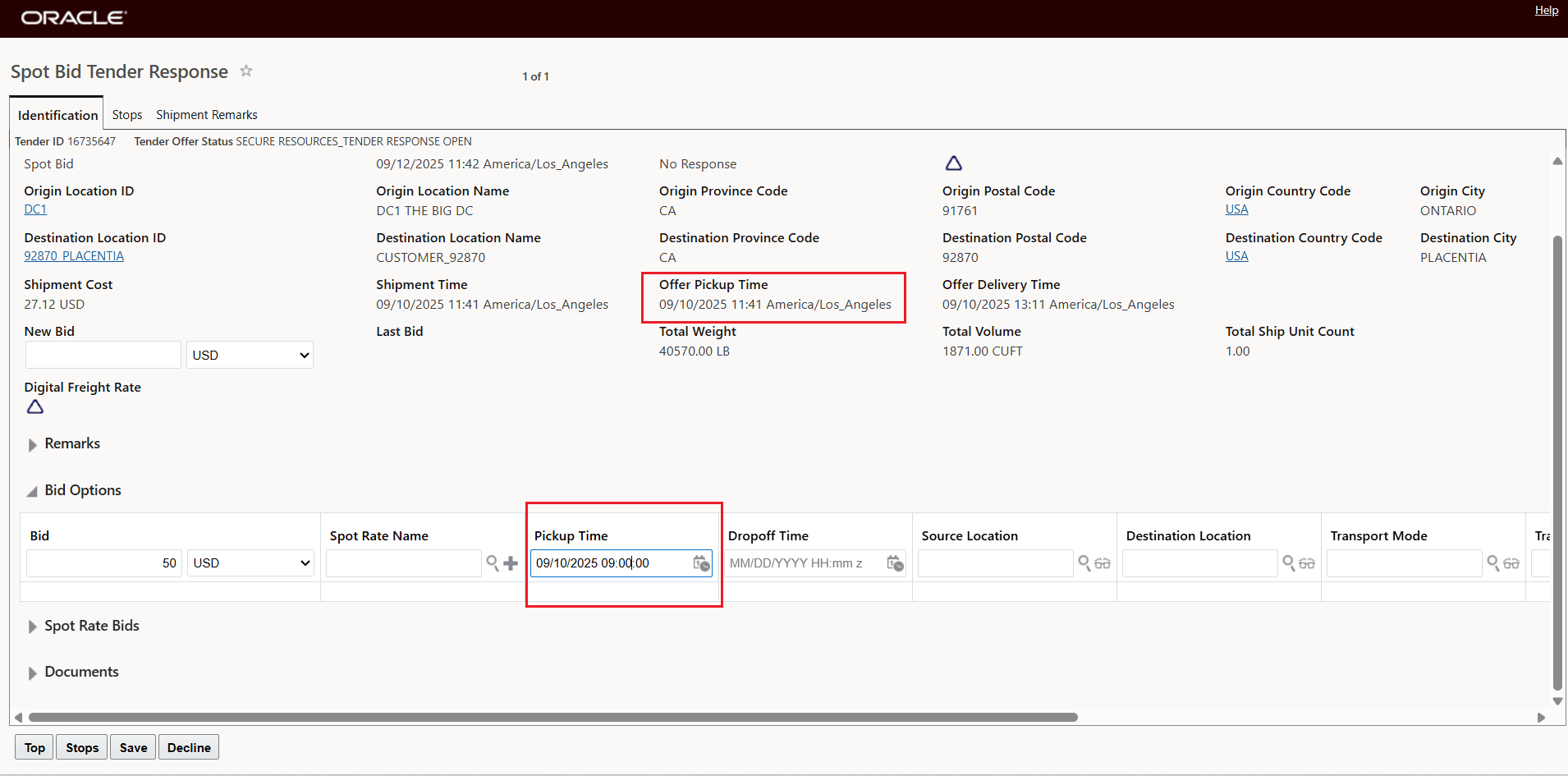Save the spot bid response
This screenshot has height=776, width=1568.
(132, 747)
